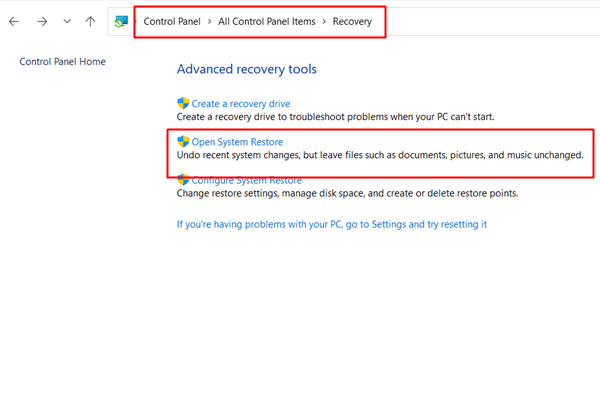Select the All Control Panel Items breadcrumb
This screenshot has height=405, width=600.
[x=266, y=21]
